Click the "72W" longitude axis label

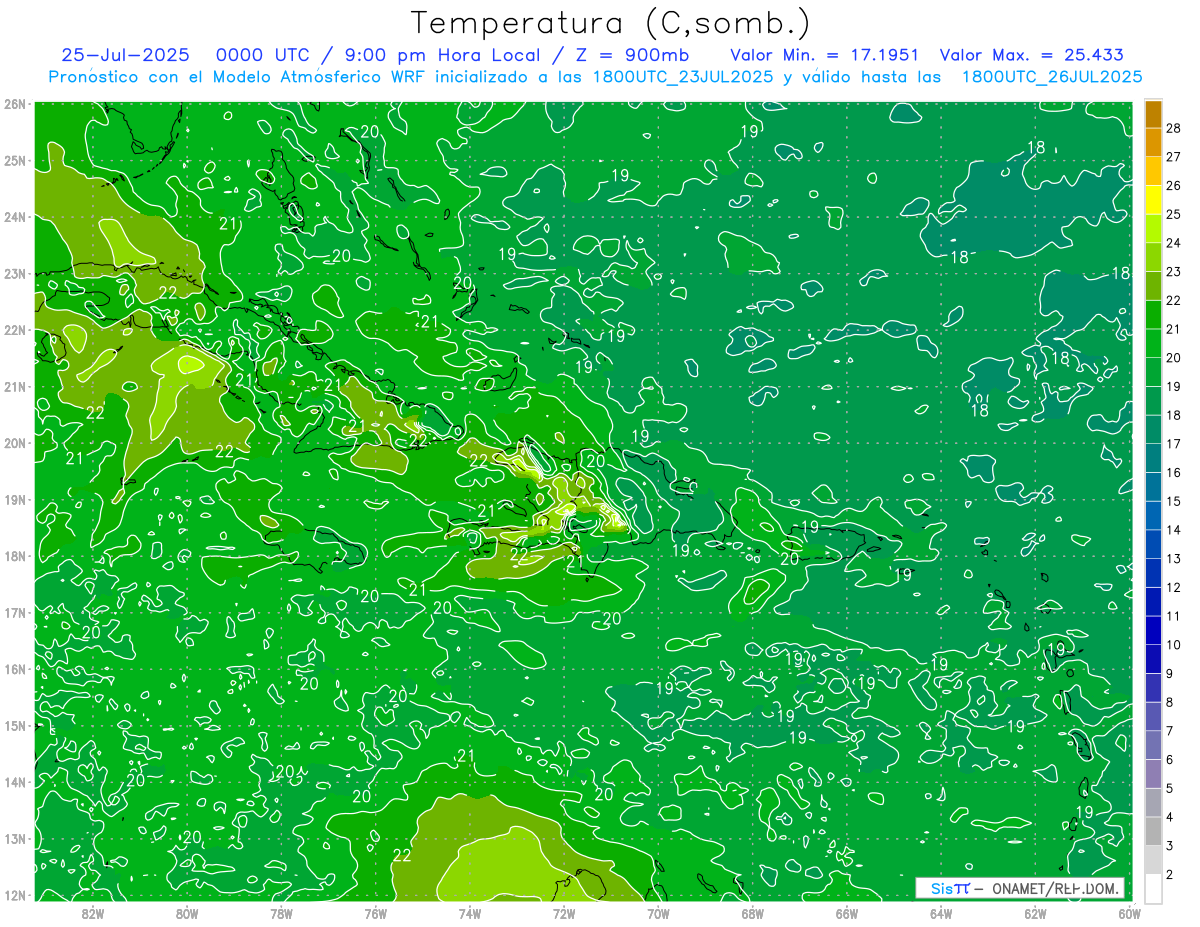[x=564, y=912]
